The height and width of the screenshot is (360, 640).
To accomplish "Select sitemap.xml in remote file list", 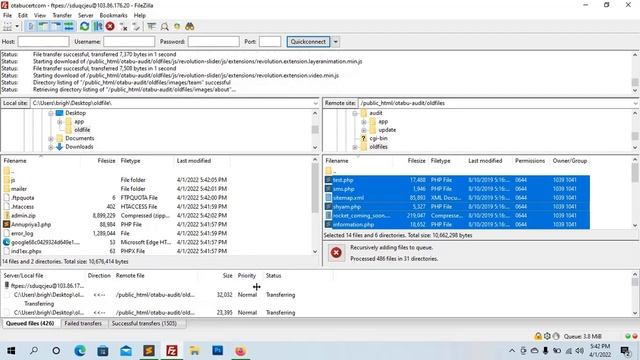I will pyautogui.click(x=348, y=198).
